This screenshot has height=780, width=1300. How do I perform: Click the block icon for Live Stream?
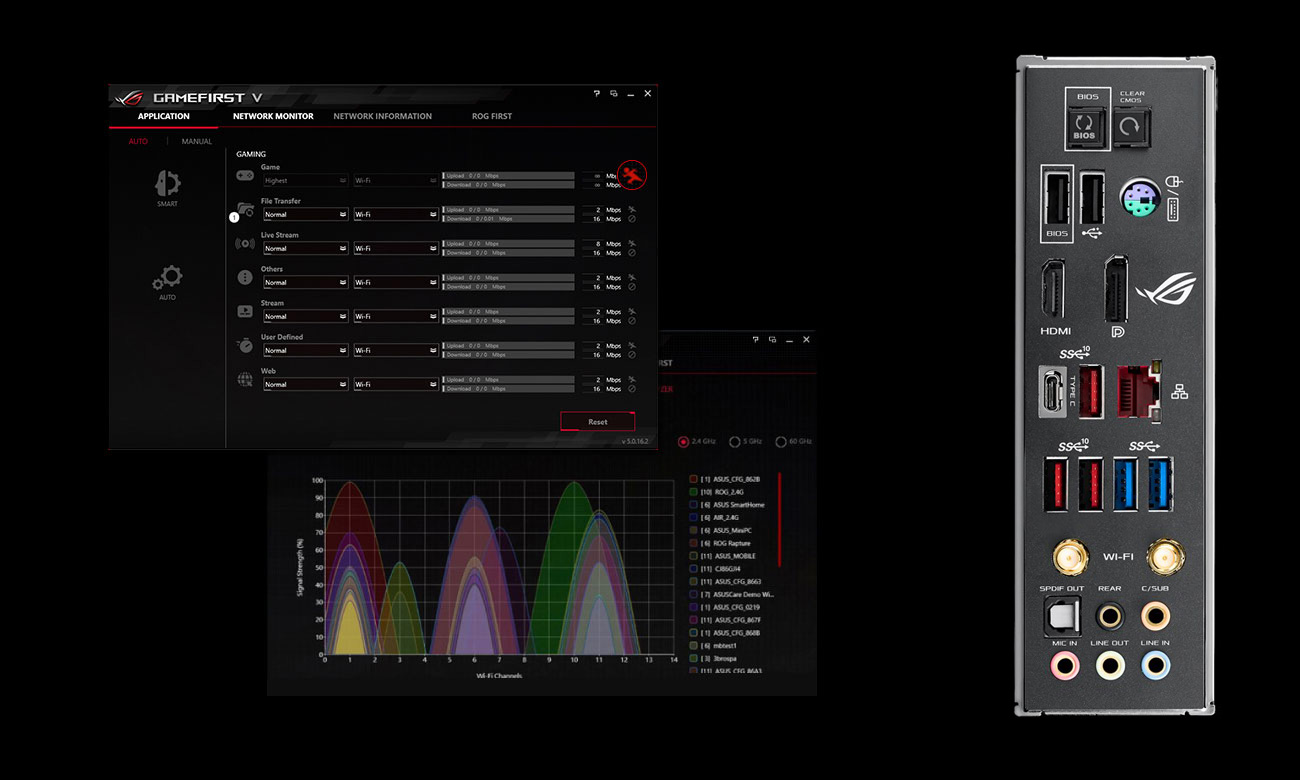(x=632, y=253)
